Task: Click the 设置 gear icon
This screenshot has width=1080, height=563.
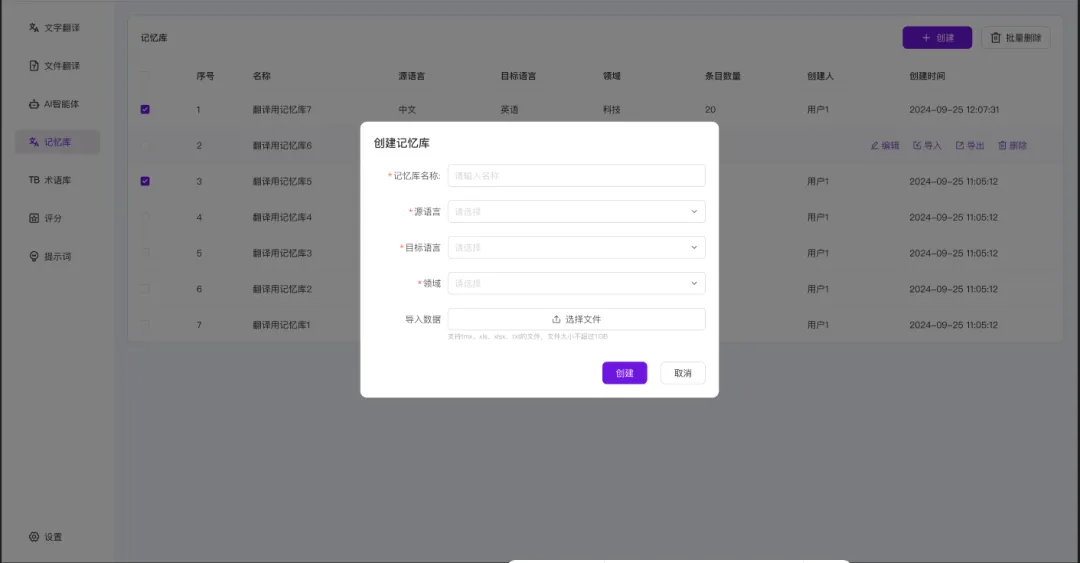Action: click(34, 537)
